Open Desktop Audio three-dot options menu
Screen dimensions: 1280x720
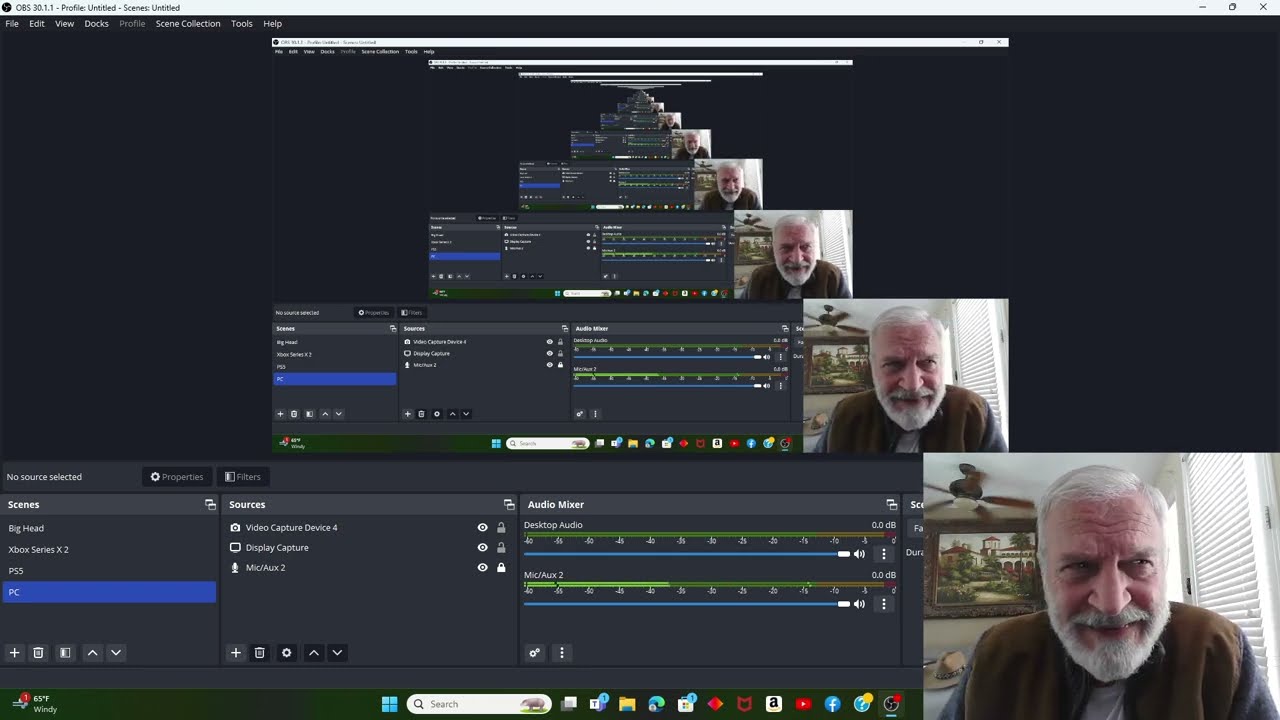[883, 554]
